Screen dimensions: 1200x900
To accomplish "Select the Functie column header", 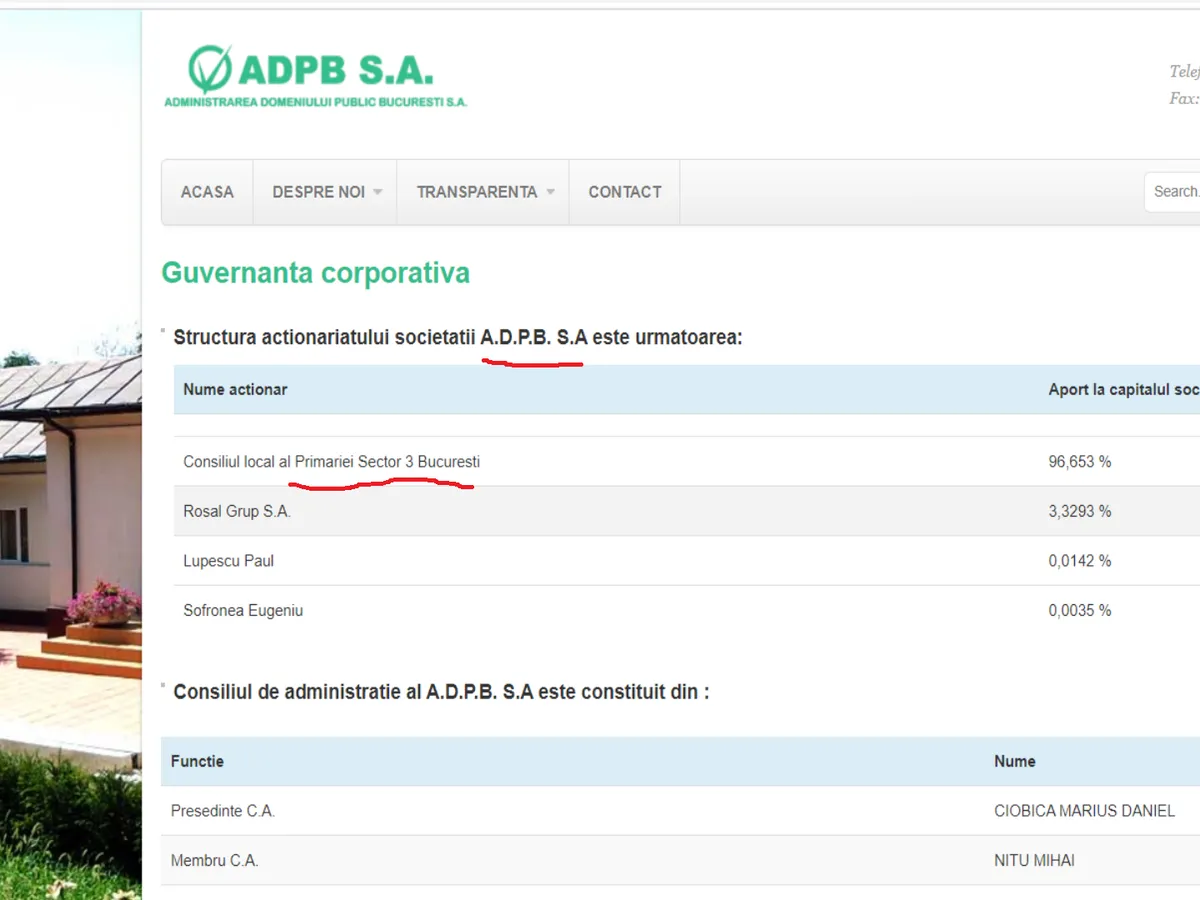I will (x=197, y=761).
